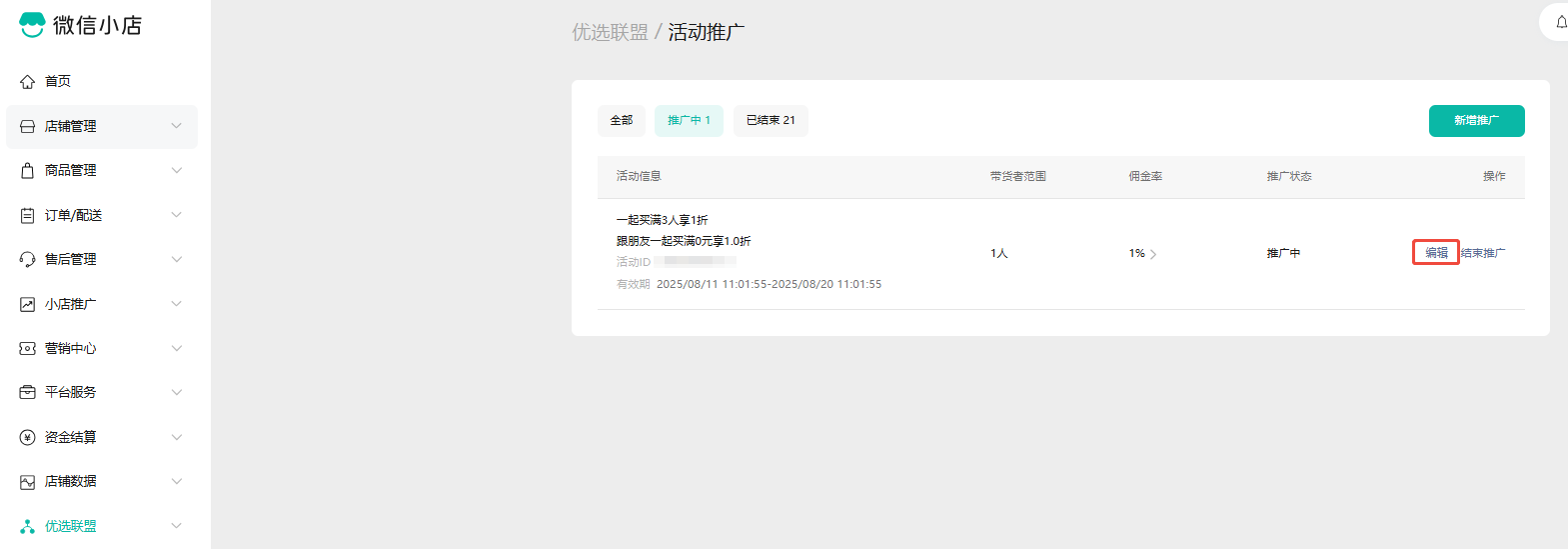Click the 资金结算 yuan coin icon
The image size is (1568, 549).
tap(28, 437)
